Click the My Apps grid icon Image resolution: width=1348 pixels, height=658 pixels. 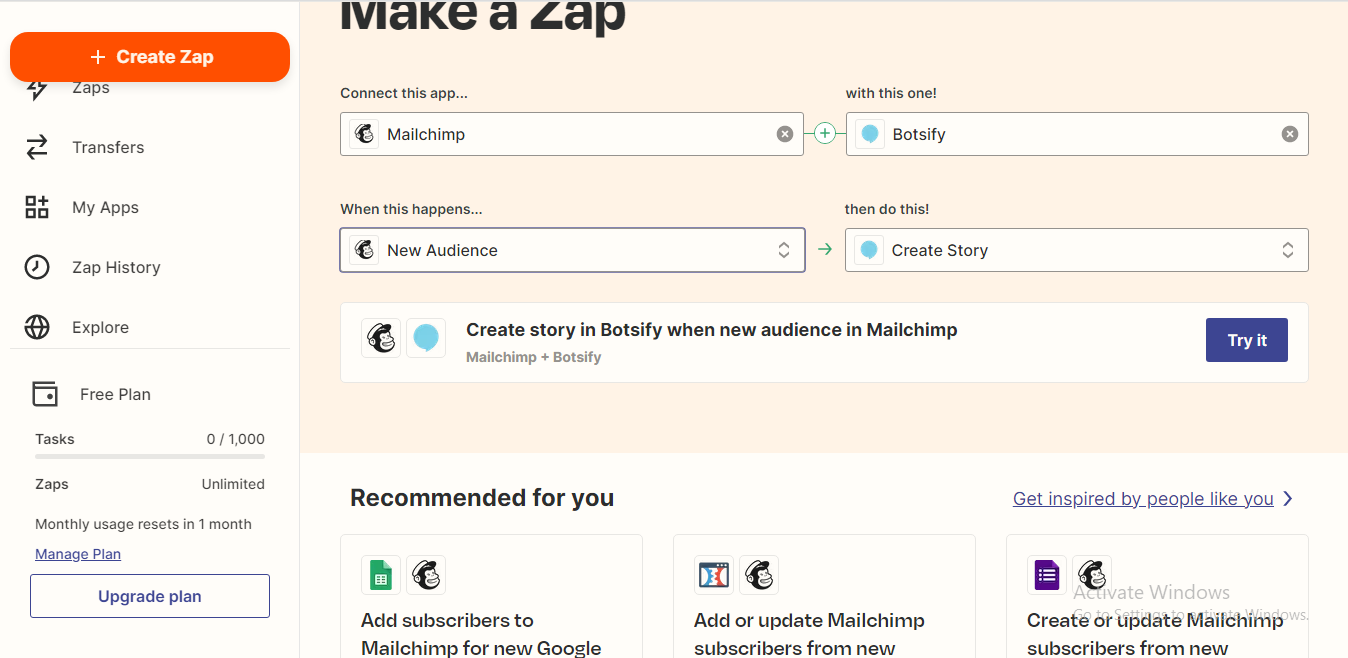coord(37,207)
